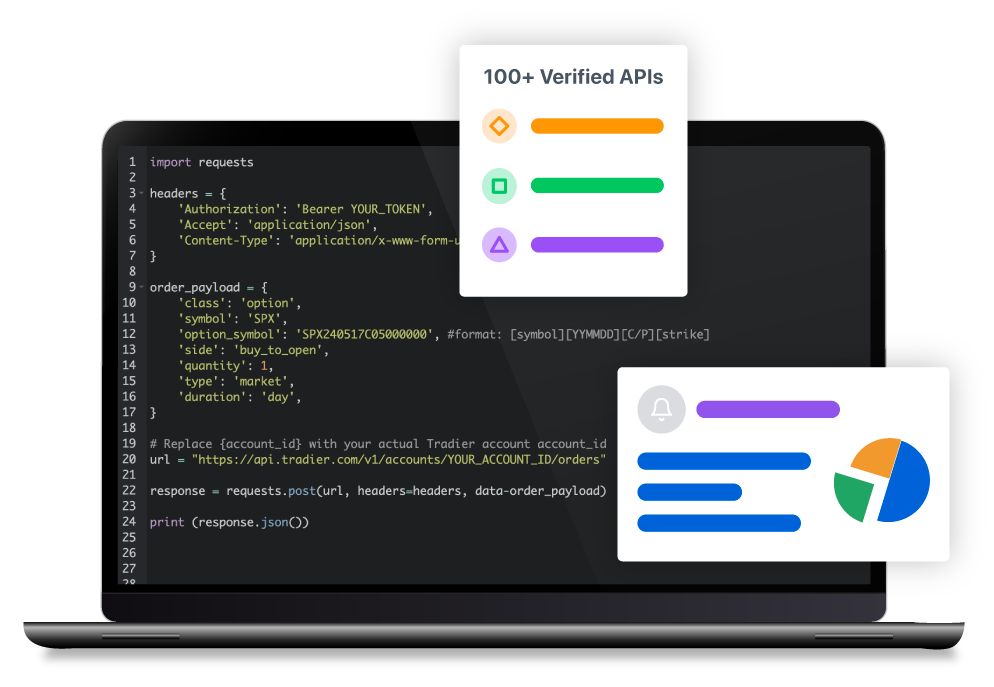The width and height of the screenshot is (994, 687).
Task: Open the bell notification icon
Action: click(661, 409)
